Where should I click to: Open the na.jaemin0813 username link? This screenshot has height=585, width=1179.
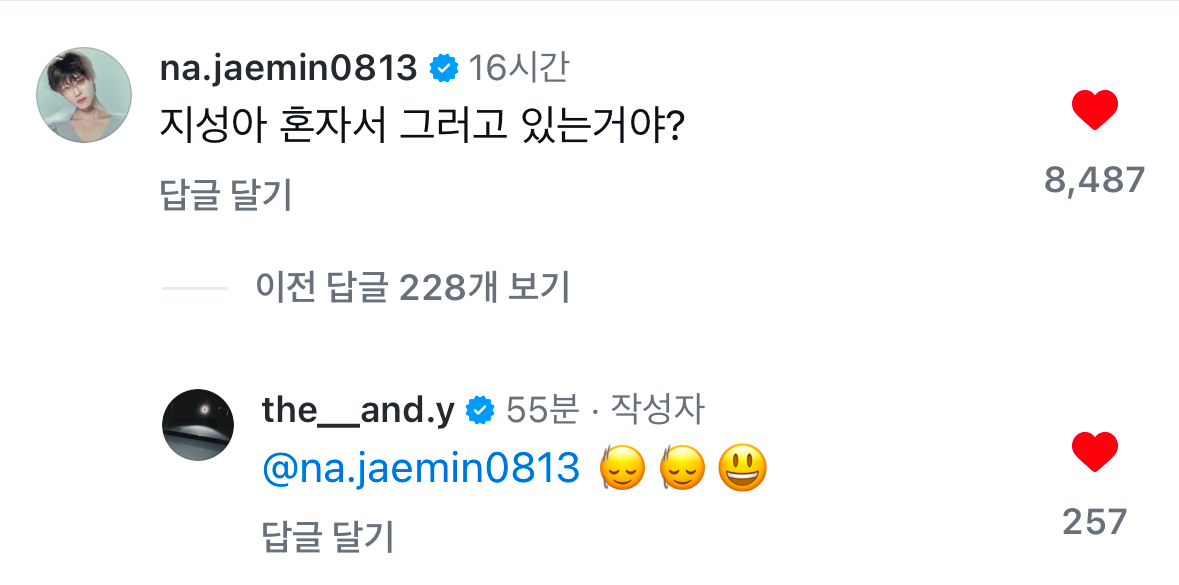click(288, 68)
